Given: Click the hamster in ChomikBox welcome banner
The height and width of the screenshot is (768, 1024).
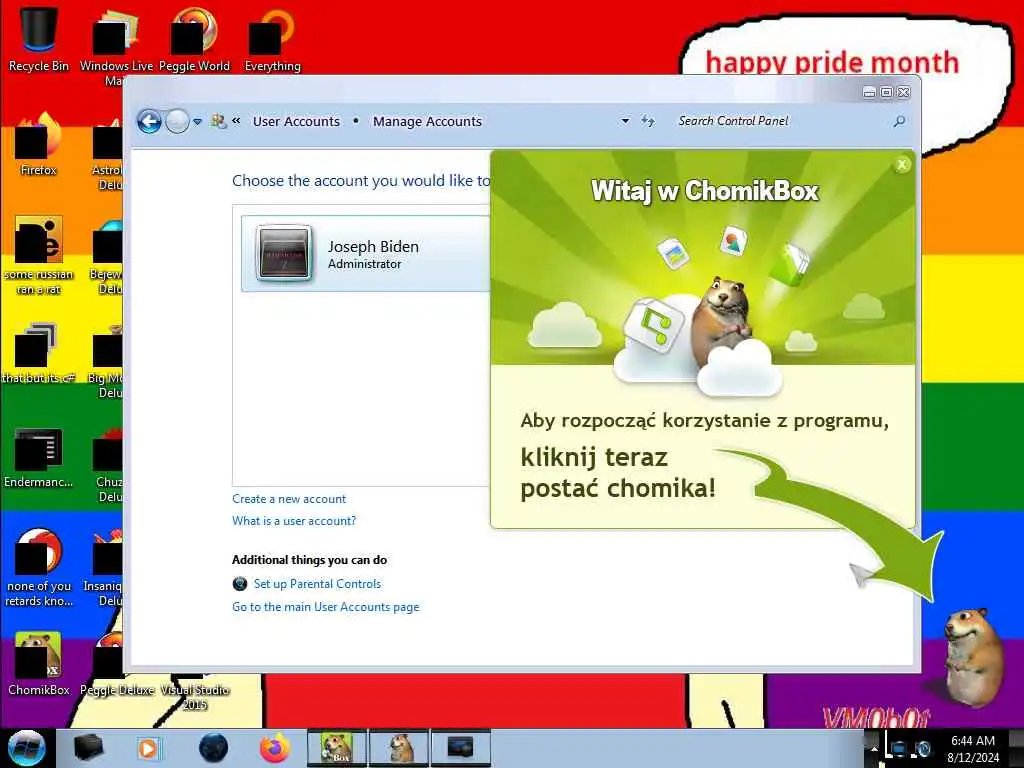Looking at the screenshot, I should coord(724,320).
